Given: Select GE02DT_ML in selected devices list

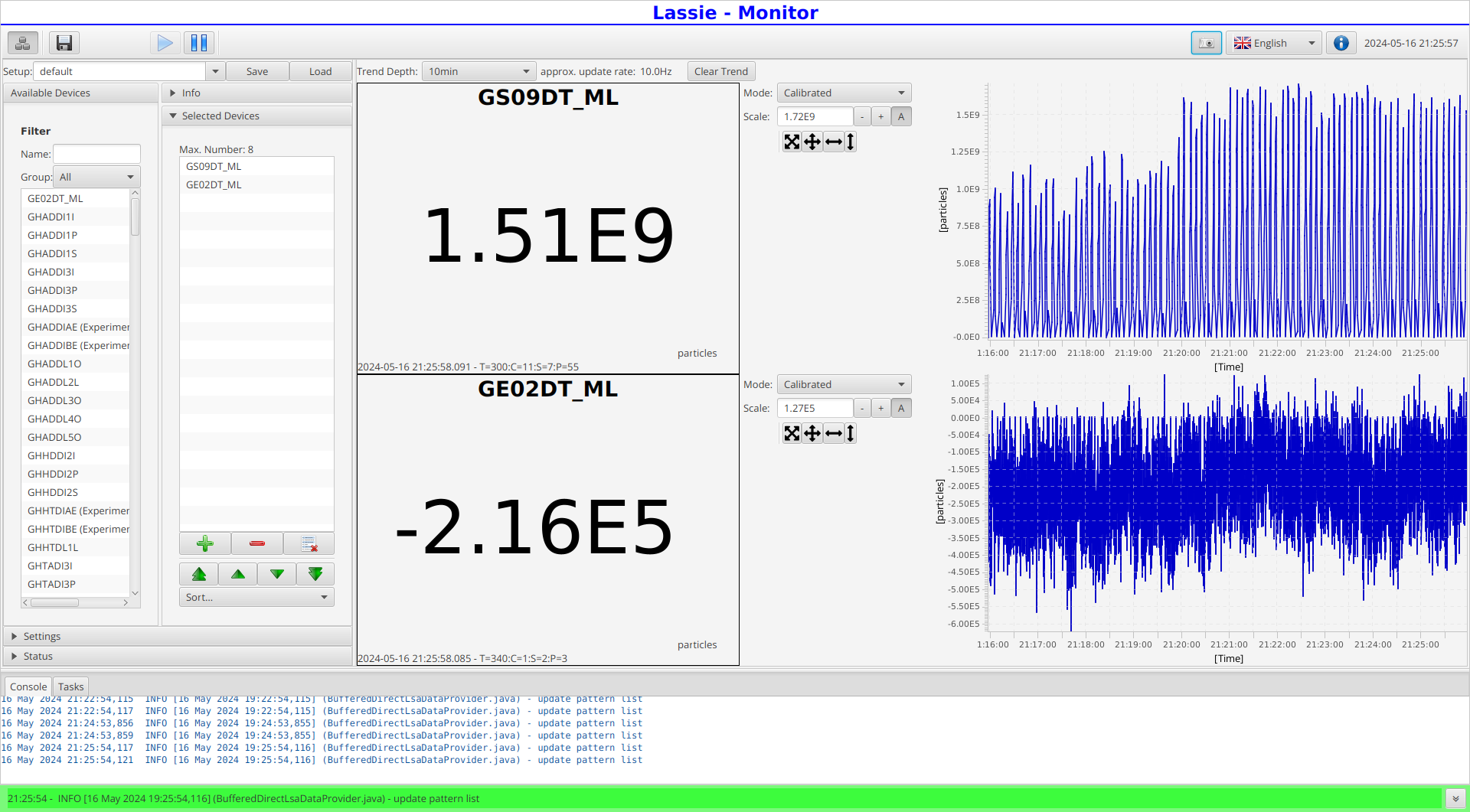Looking at the screenshot, I should tap(256, 184).
